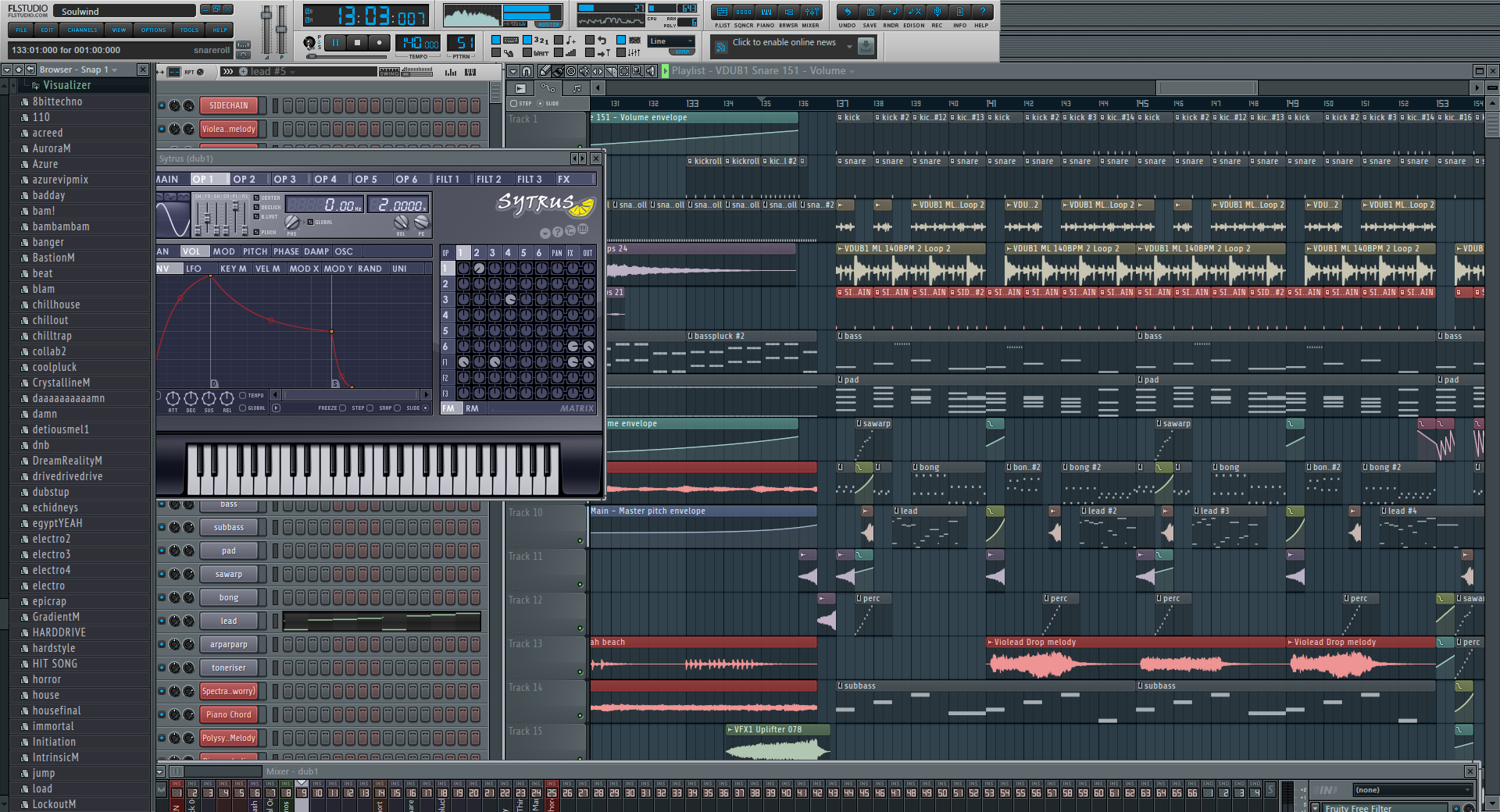Open the TOOLS menu

pos(190,30)
